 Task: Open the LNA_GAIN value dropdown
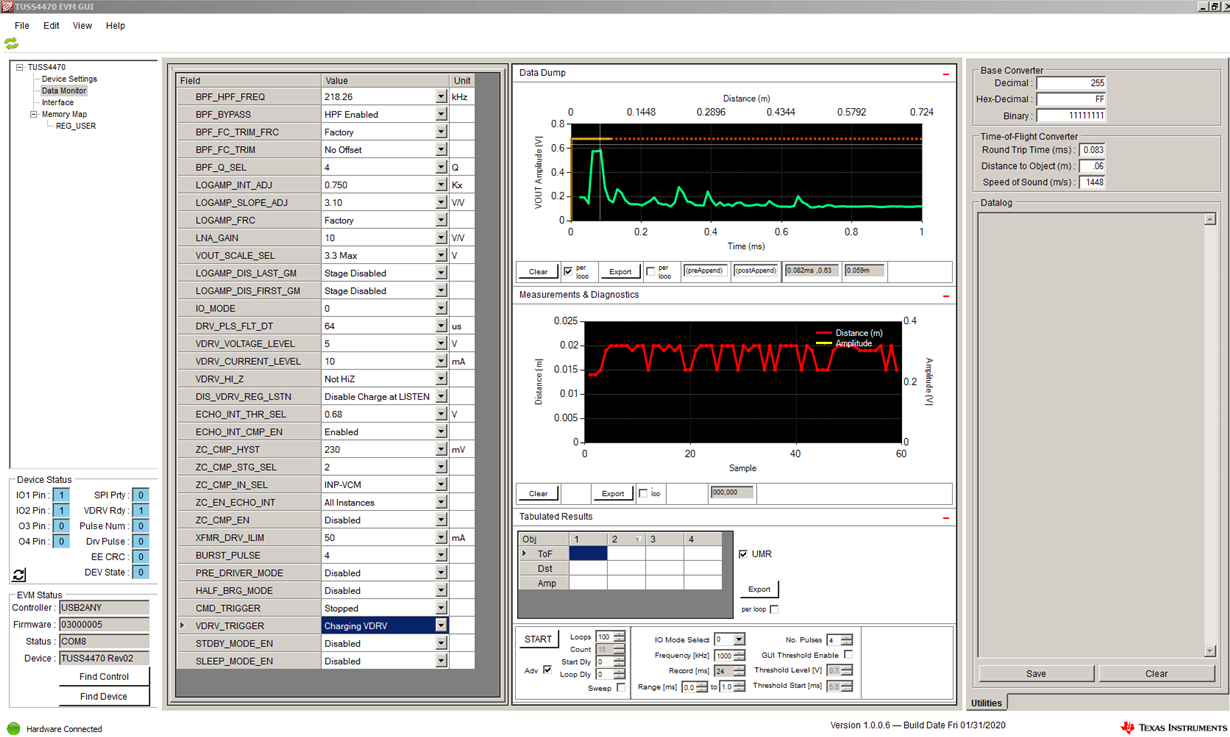point(441,238)
